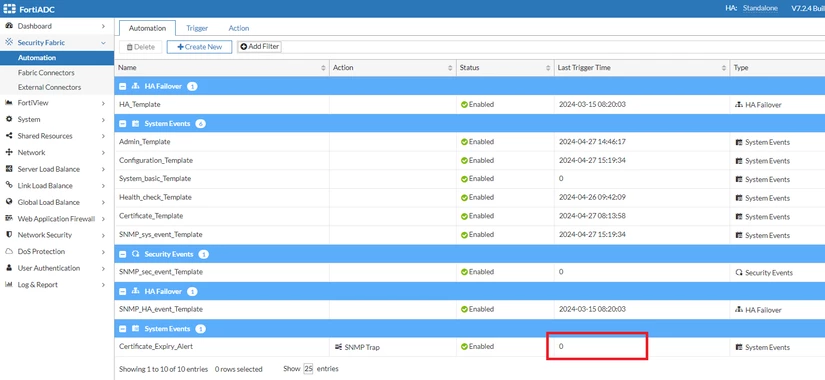Expand the Dashboard sidebar chevron
825x380 pixels.
(104, 26)
